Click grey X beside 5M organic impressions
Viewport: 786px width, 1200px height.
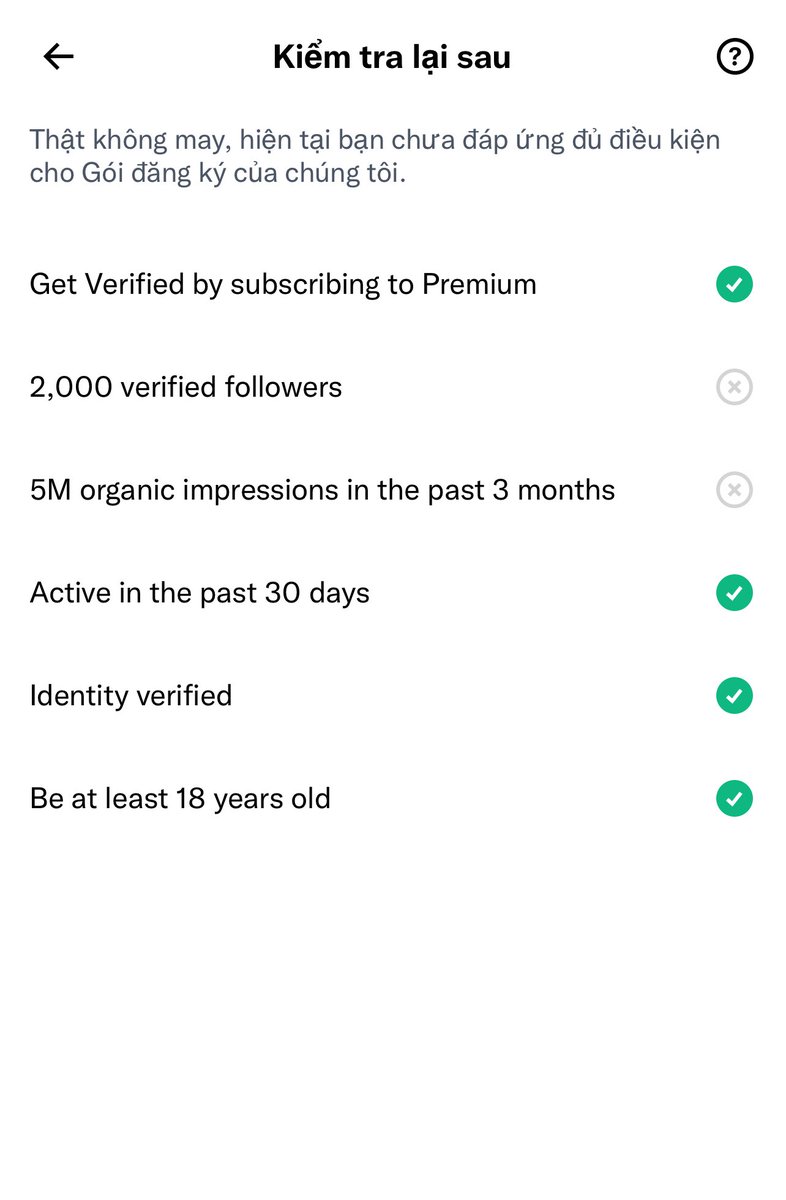(734, 490)
